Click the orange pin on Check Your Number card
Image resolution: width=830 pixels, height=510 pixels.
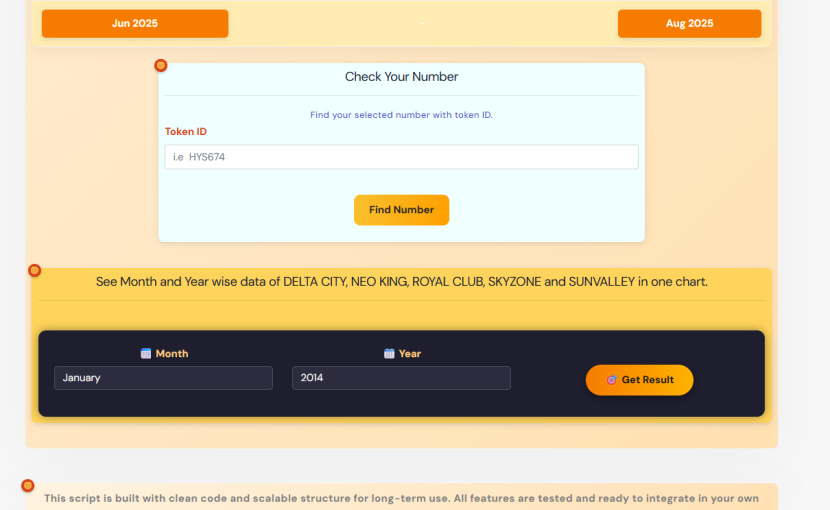pos(160,65)
